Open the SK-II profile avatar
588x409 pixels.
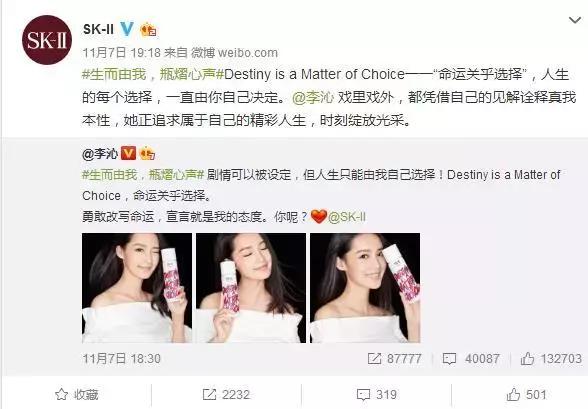click(47, 40)
